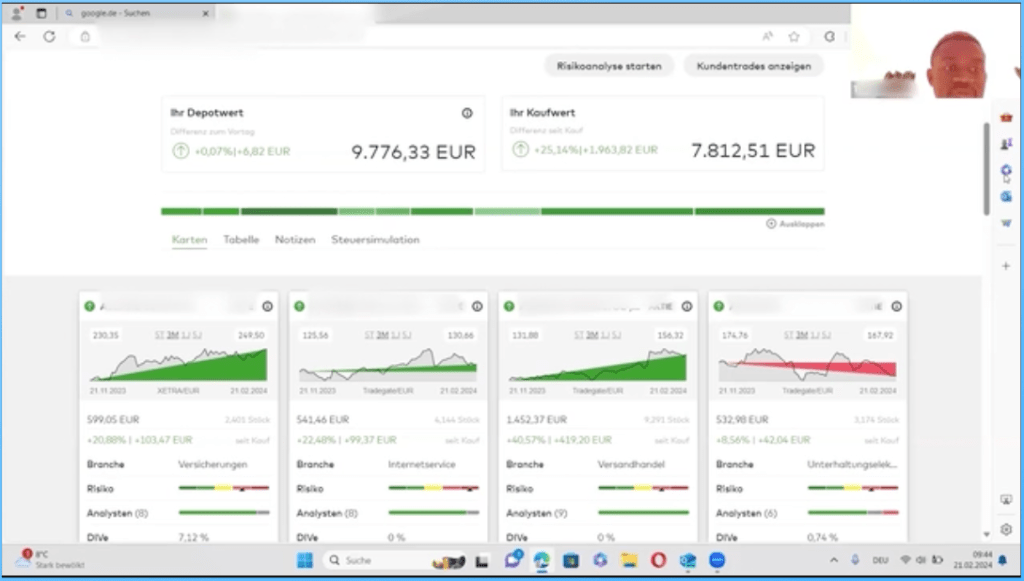
Task: Click the info icon on the Internetservice card
Action: 476,307
